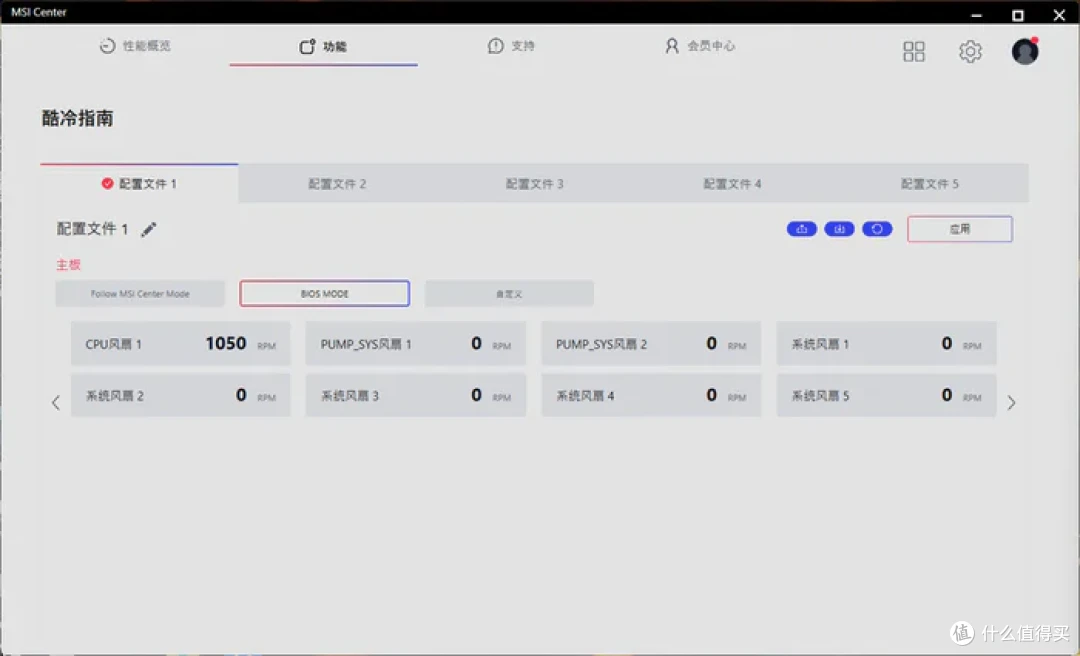The width and height of the screenshot is (1080, 656).
Task: Select PUMP_SYS风扇 1 fan card
Action: [415, 343]
